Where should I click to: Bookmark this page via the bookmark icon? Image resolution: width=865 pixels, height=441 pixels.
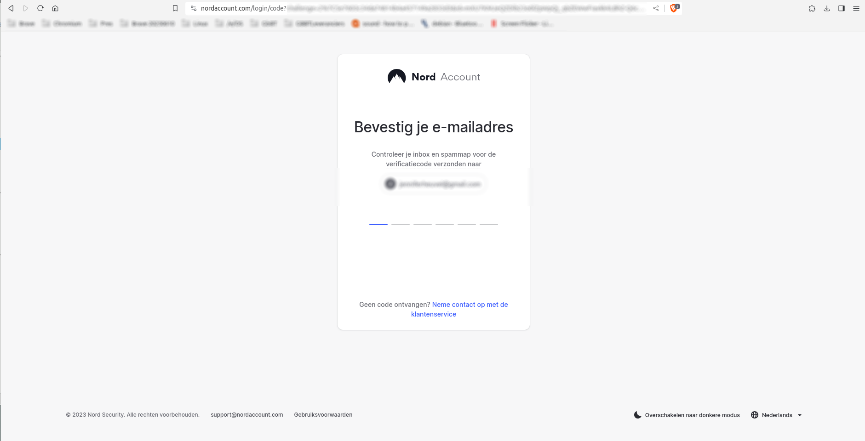(175, 8)
